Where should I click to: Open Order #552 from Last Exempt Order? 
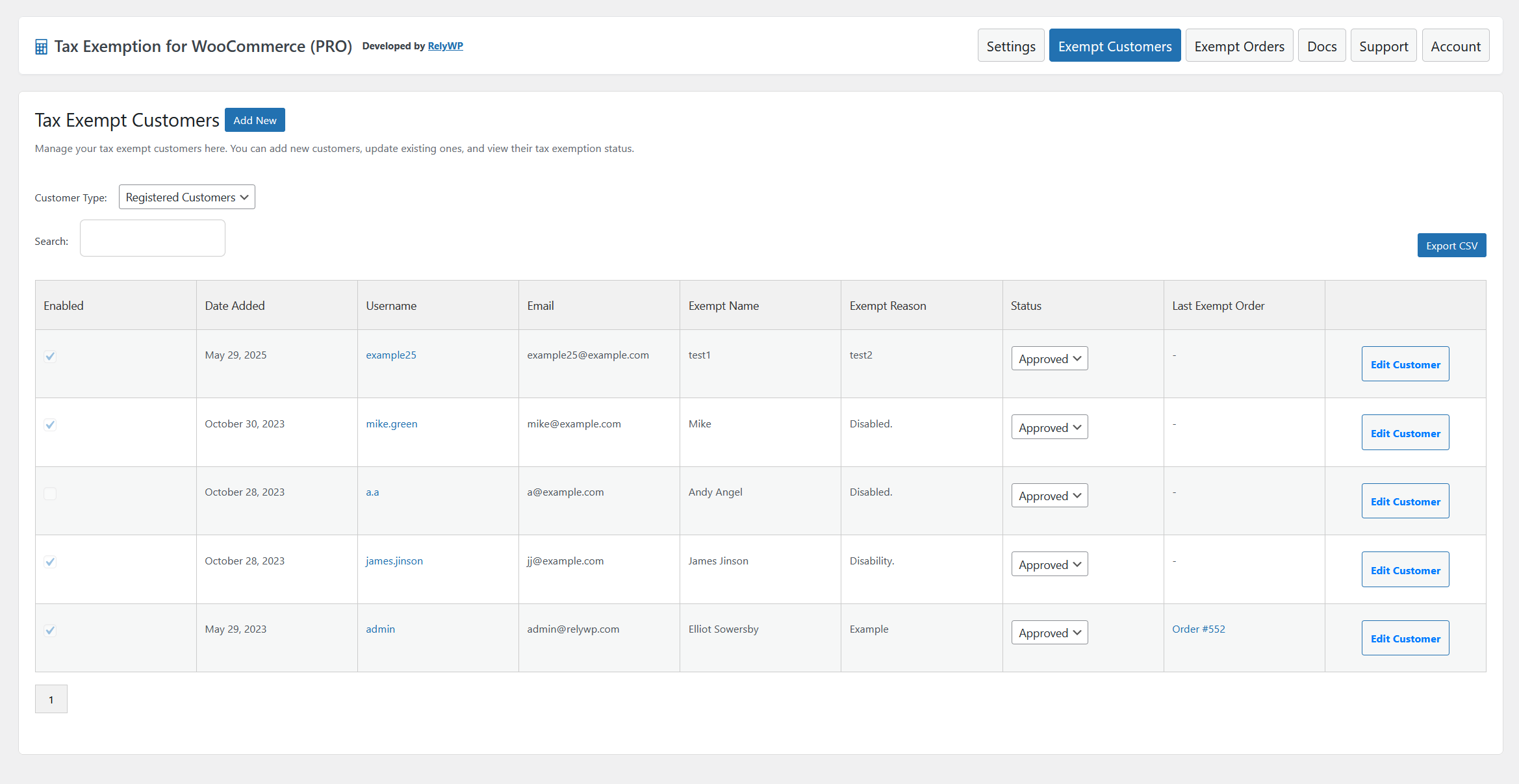(1198, 629)
